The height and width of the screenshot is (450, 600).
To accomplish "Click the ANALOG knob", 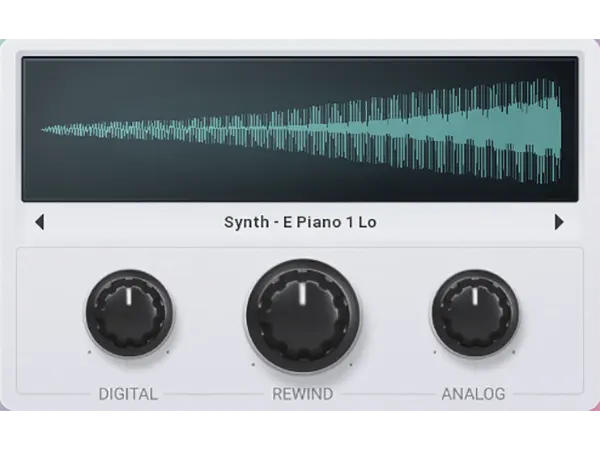I will coord(474,309).
